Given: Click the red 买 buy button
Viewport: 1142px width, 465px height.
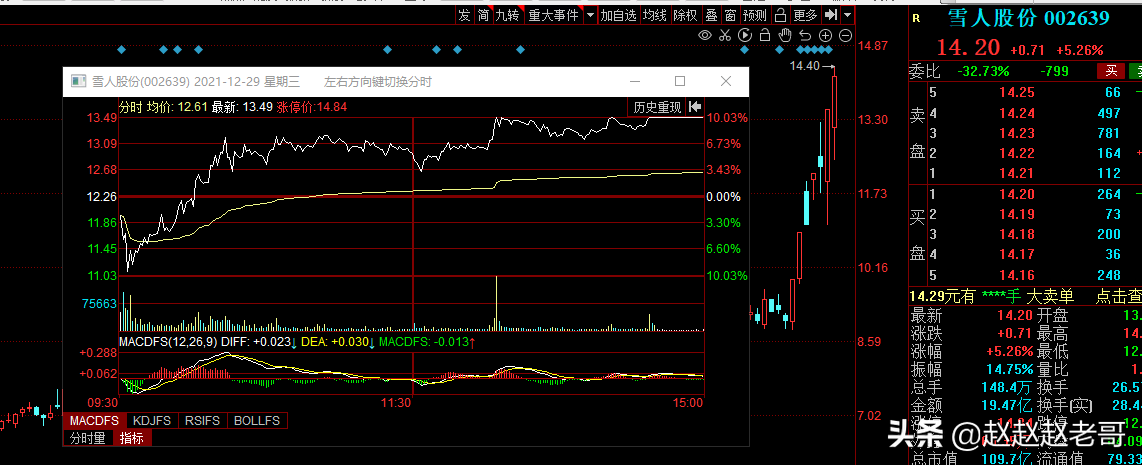Looking at the screenshot, I should 1111,71.
